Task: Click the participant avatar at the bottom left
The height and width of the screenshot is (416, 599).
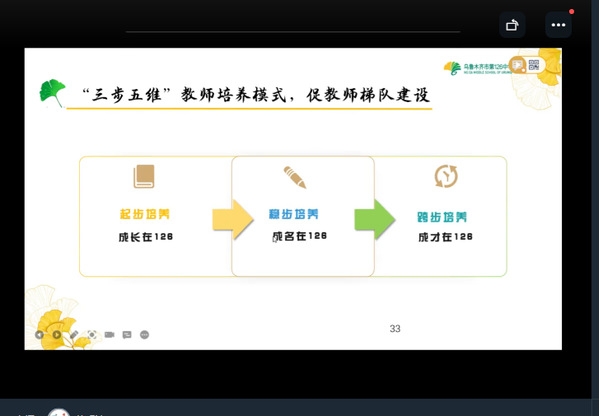Action: (x=59, y=413)
